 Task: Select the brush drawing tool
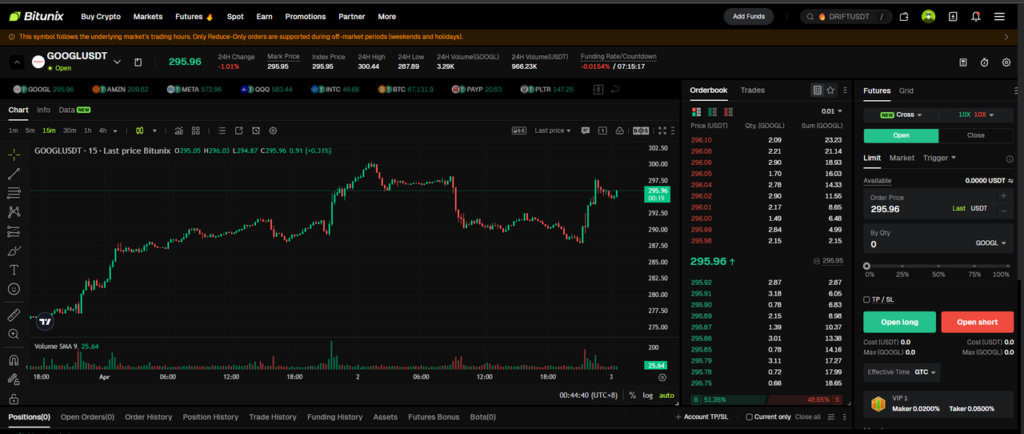[14, 251]
